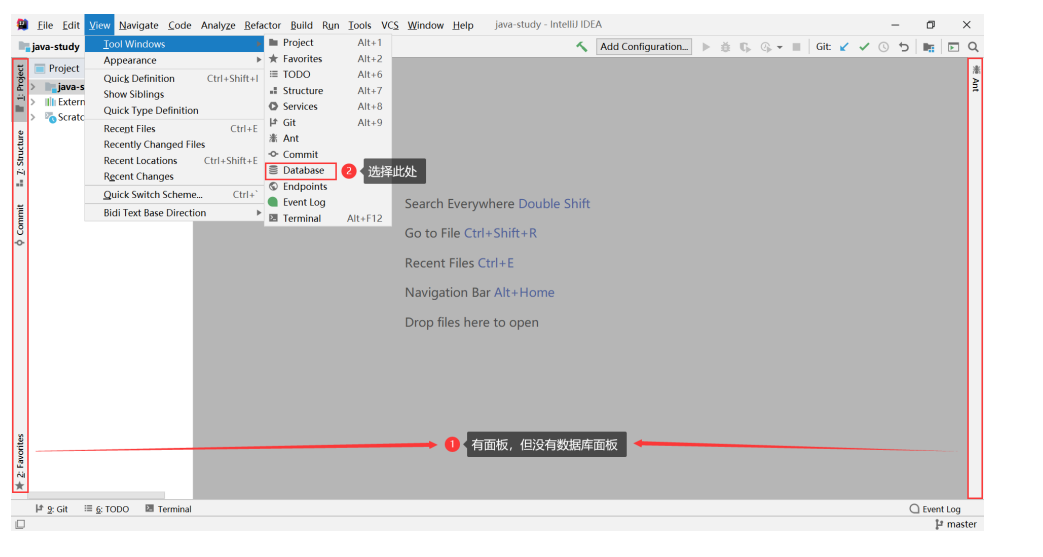This screenshot has width=1043, height=557.
Task: Open the 6: TODO bottom tab
Action: pos(106,509)
